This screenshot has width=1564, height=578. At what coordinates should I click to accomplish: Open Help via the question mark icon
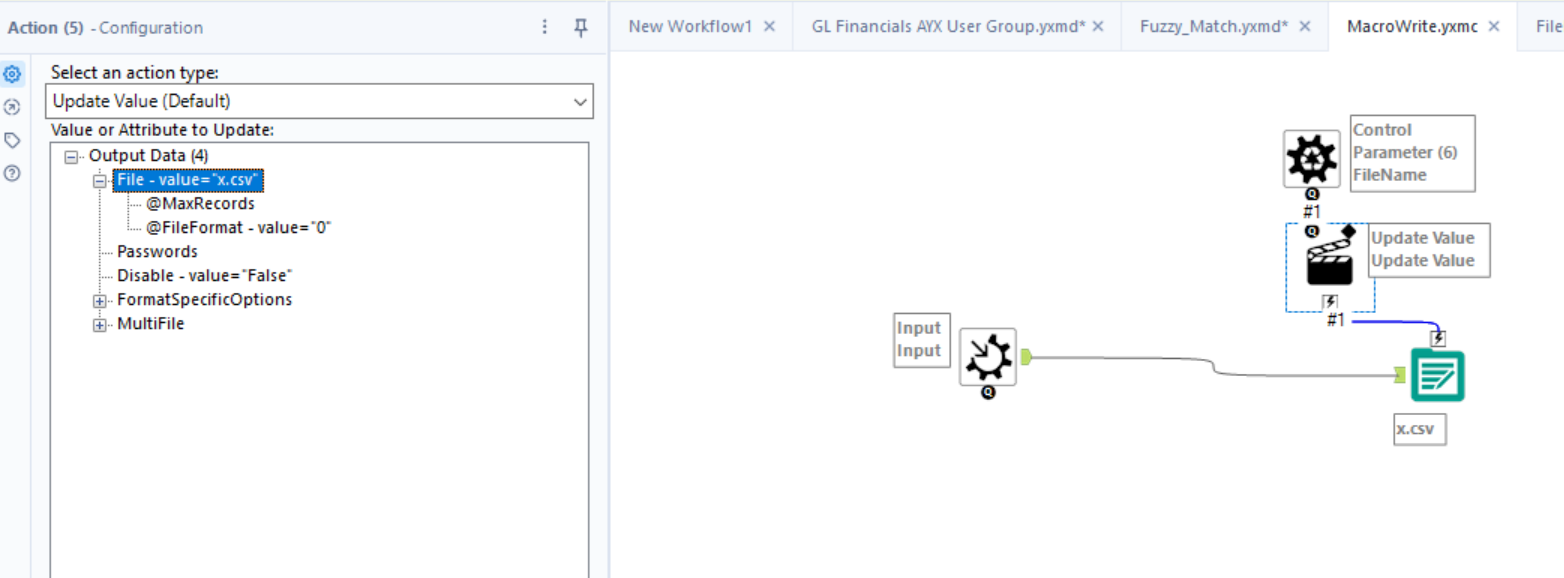click(x=12, y=171)
